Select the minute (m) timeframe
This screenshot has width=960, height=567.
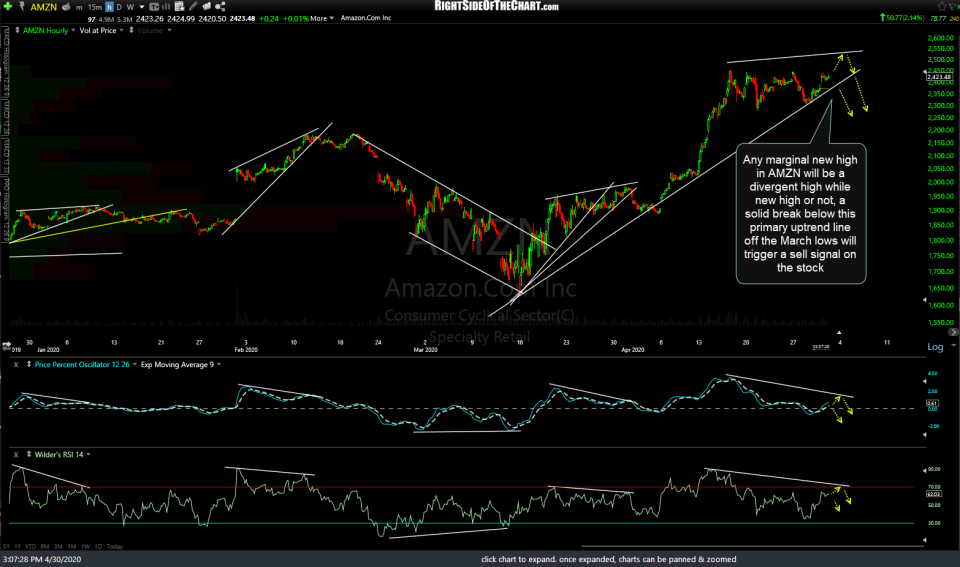pyautogui.click(x=79, y=7)
